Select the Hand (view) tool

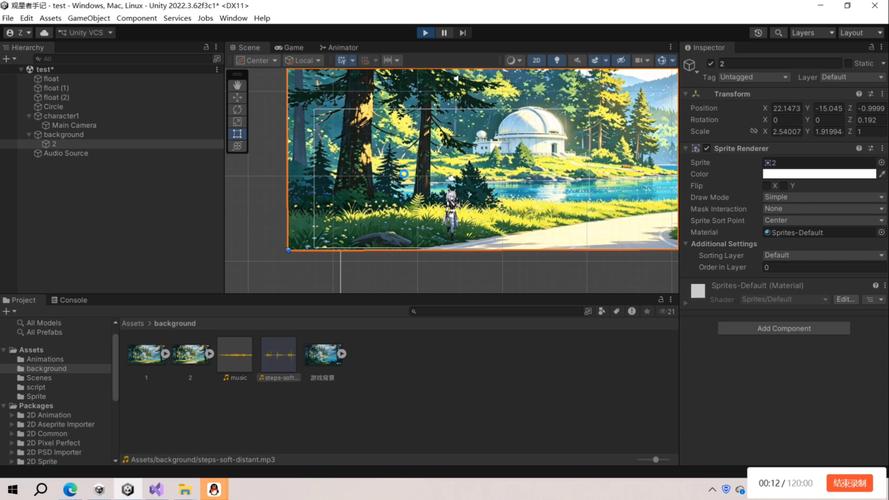(237, 85)
